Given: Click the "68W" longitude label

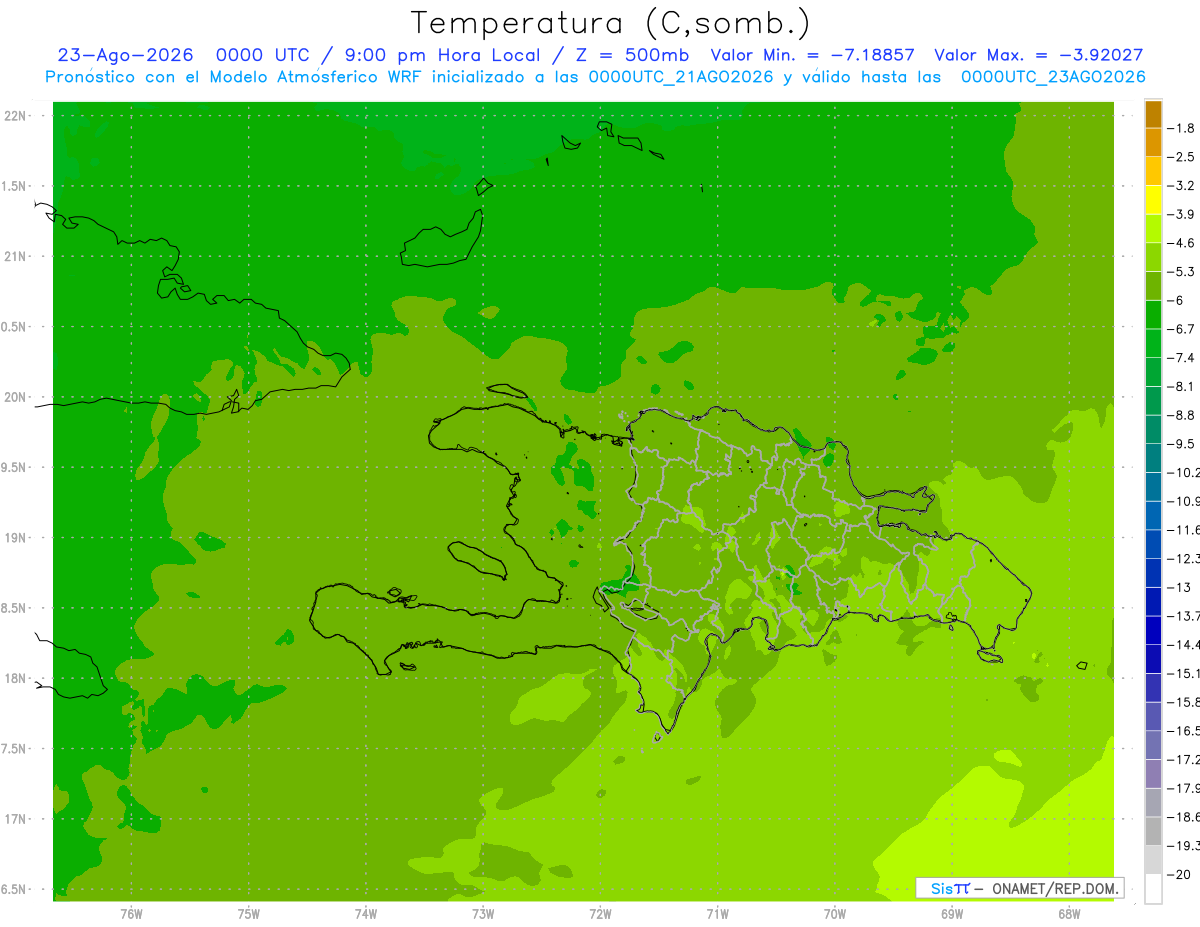Looking at the screenshot, I should click(x=1069, y=914).
